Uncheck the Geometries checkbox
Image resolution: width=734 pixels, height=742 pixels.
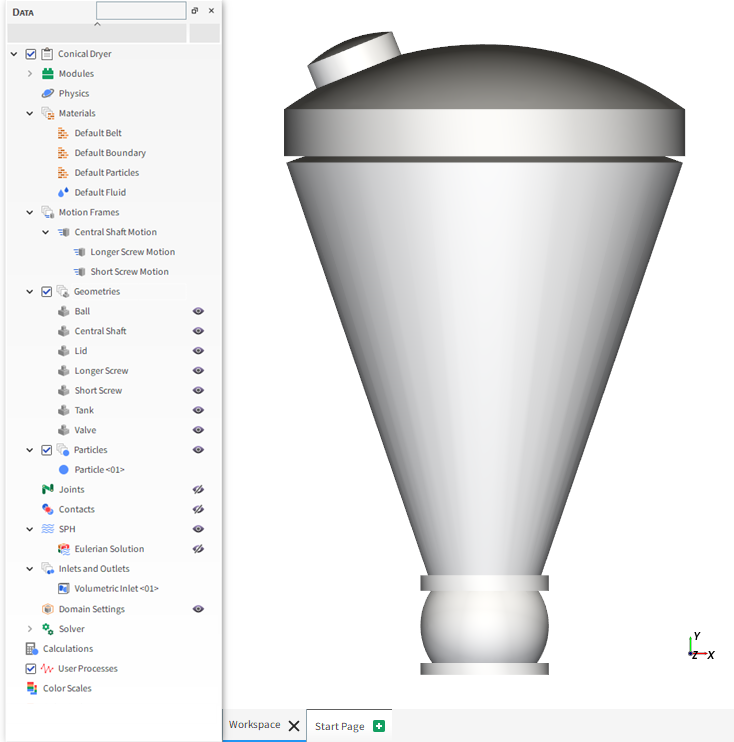pyautogui.click(x=46, y=292)
